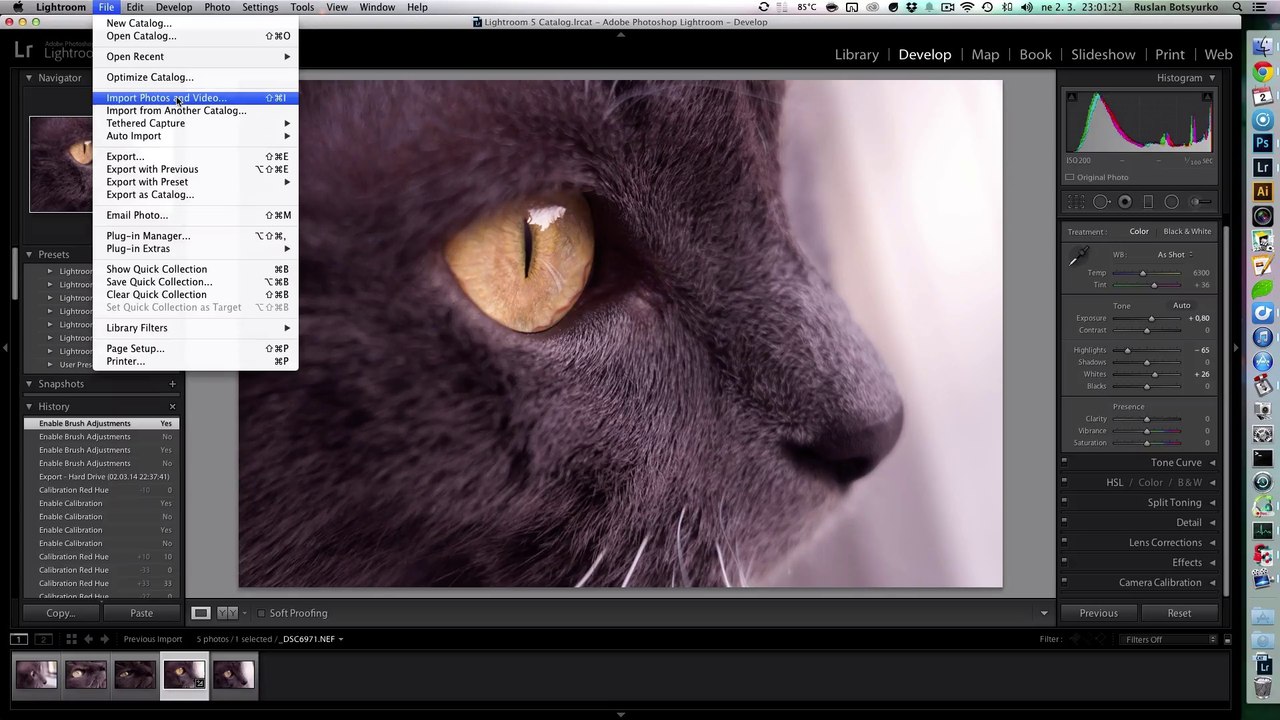Image resolution: width=1280 pixels, height=720 pixels.
Task: Choose Import Photos and Video menu item
Action: click(x=166, y=98)
